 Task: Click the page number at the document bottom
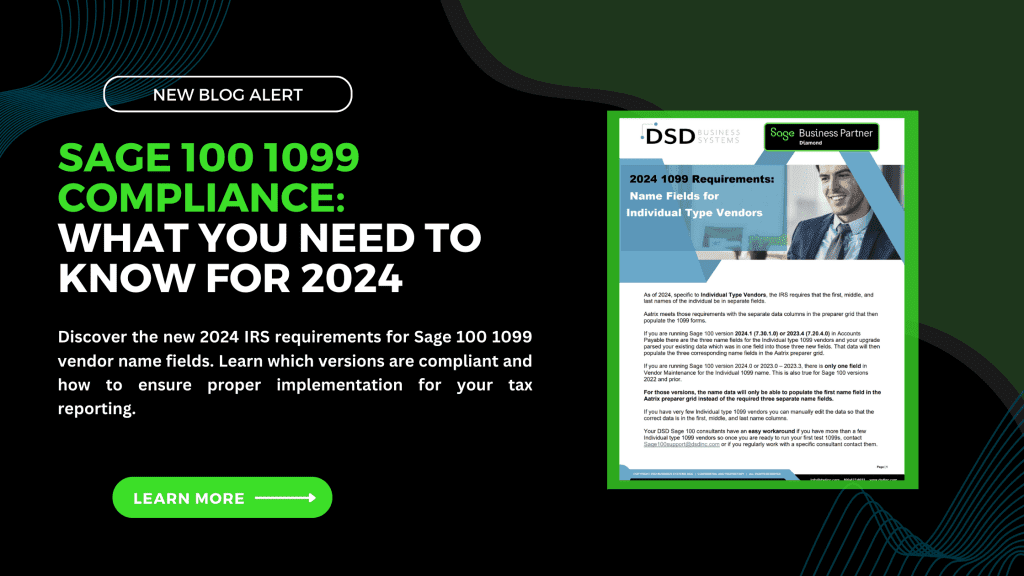(x=882, y=466)
